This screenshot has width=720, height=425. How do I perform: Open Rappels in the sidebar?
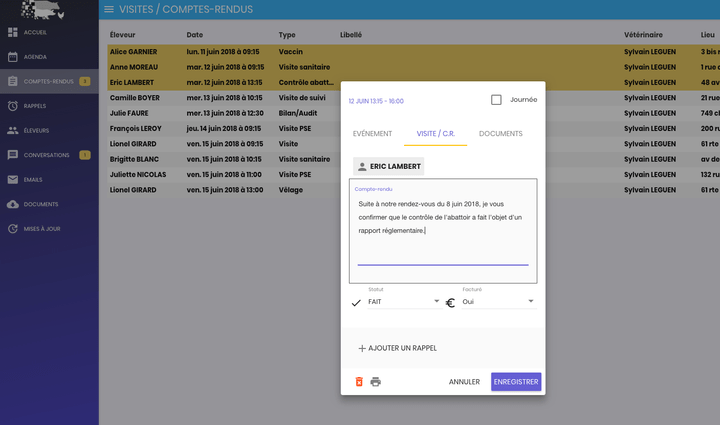pos(35,105)
